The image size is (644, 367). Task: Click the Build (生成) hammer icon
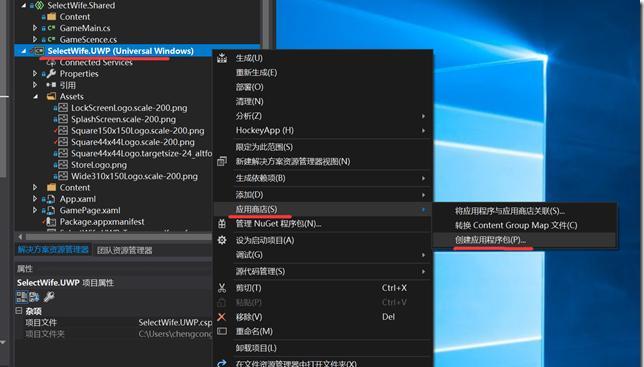pos(222,58)
